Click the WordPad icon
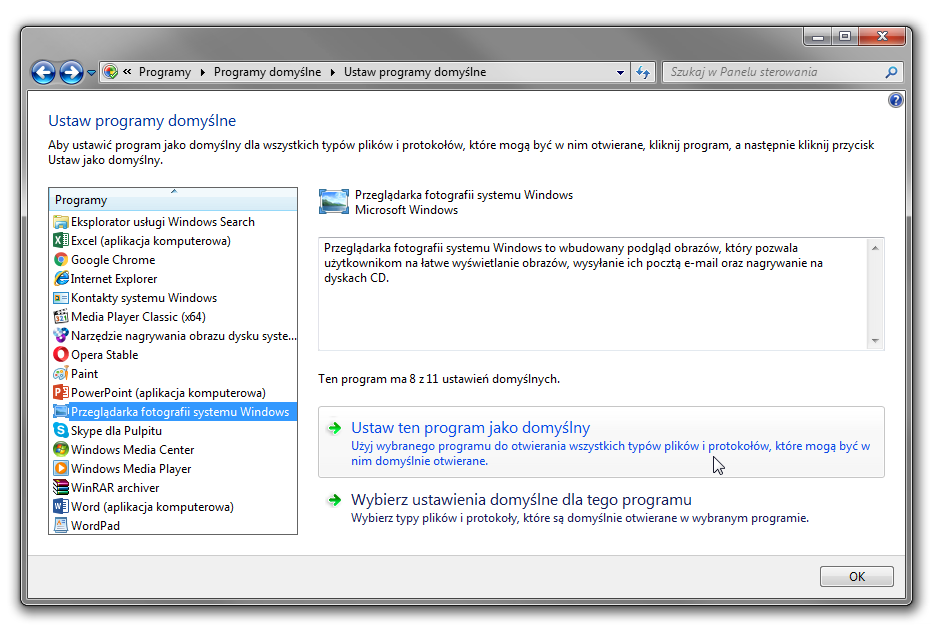The width and height of the screenshot is (943, 631). pos(61,526)
